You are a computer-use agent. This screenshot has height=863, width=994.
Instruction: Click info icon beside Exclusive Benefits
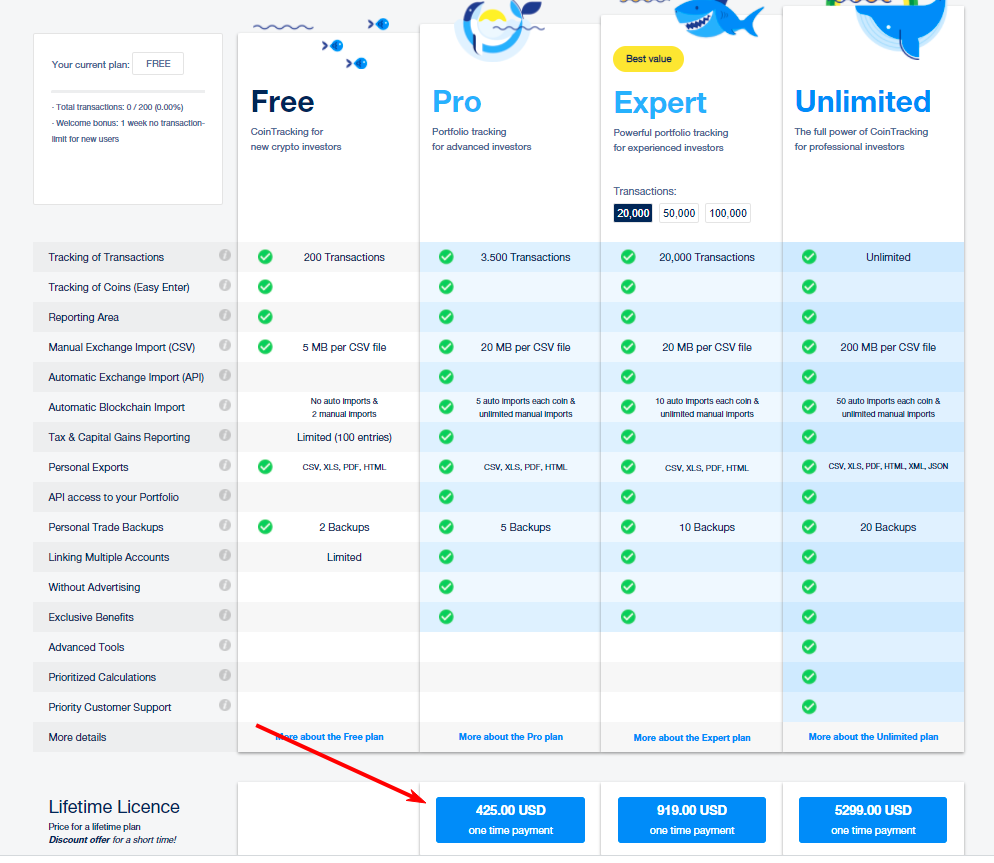[224, 615]
